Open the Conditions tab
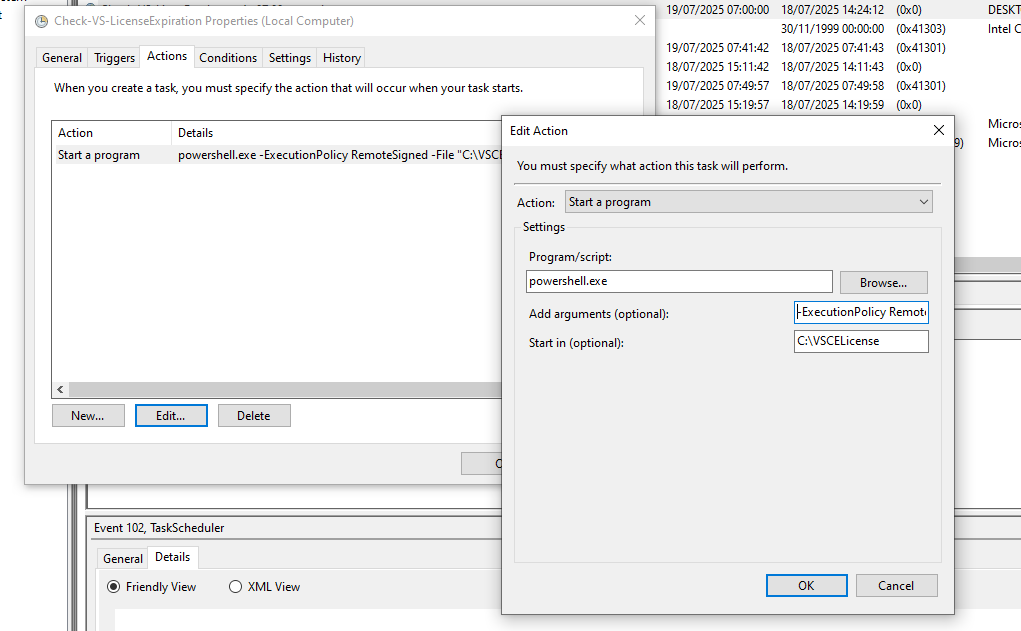The width and height of the screenshot is (1021, 631). tap(228, 58)
